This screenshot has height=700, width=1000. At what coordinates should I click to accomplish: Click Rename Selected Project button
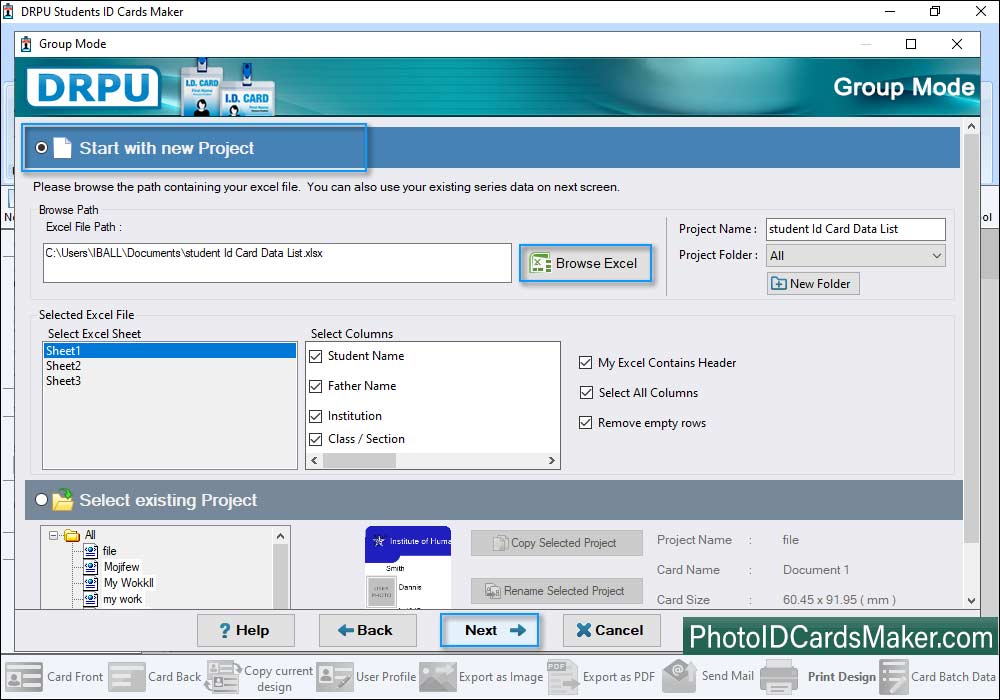tap(557, 591)
